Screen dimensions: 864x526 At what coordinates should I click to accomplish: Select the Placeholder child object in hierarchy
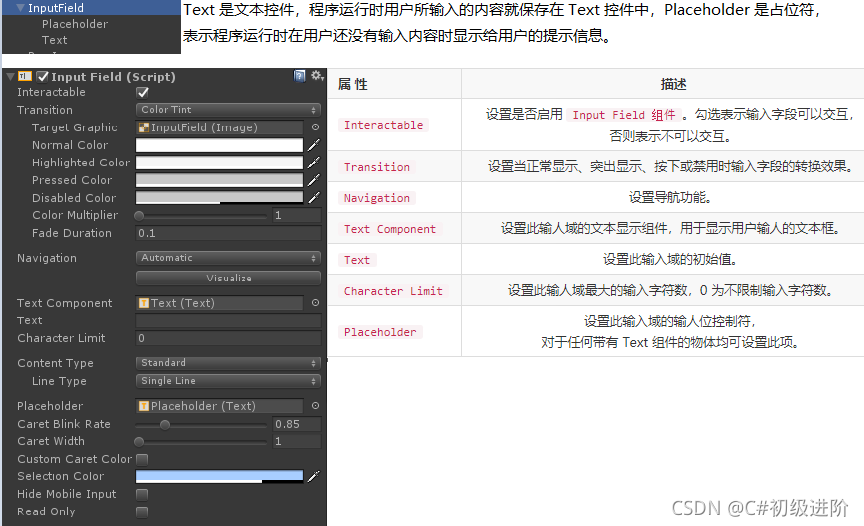[x=75, y=24]
